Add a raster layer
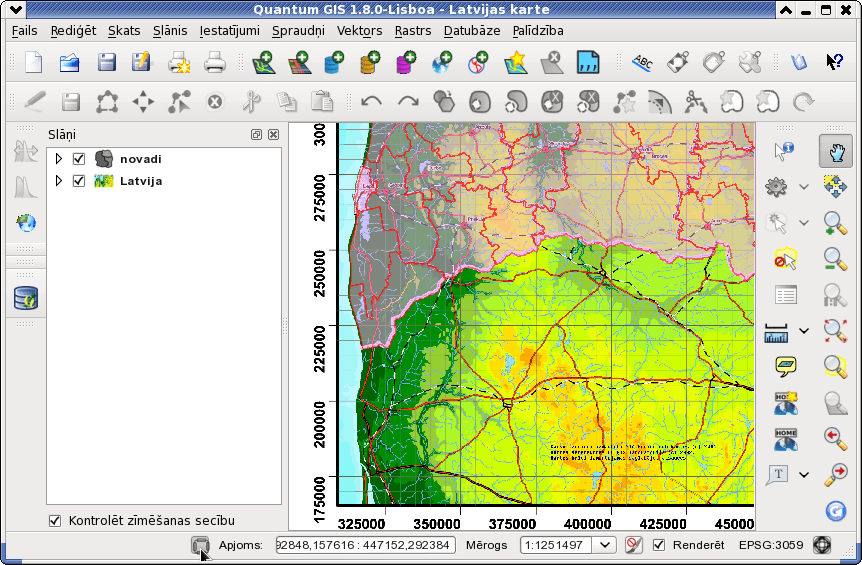Image resolution: width=862 pixels, height=565 pixels. coord(300,63)
